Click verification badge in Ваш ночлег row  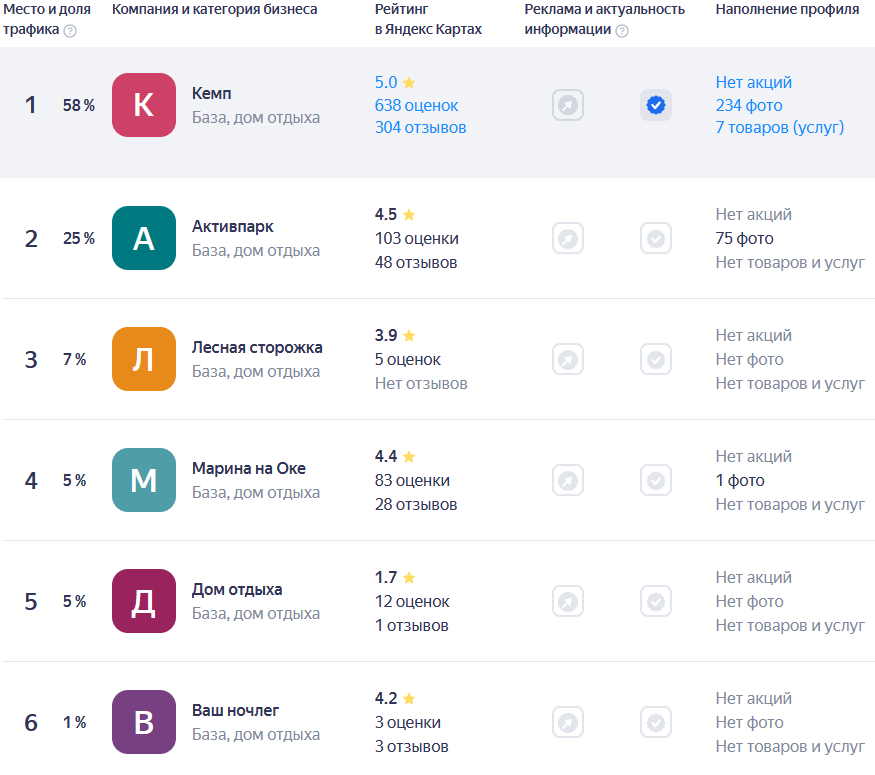656,723
